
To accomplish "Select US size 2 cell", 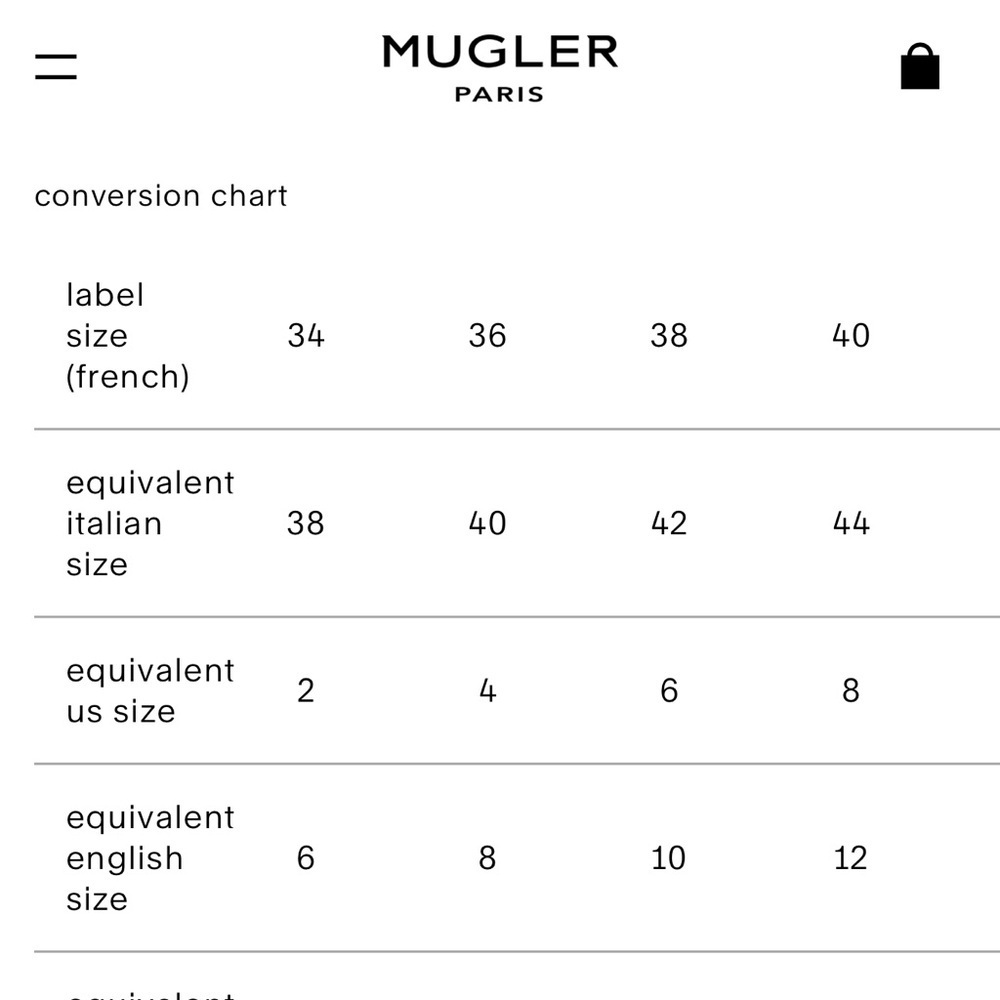I will tap(305, 691).
